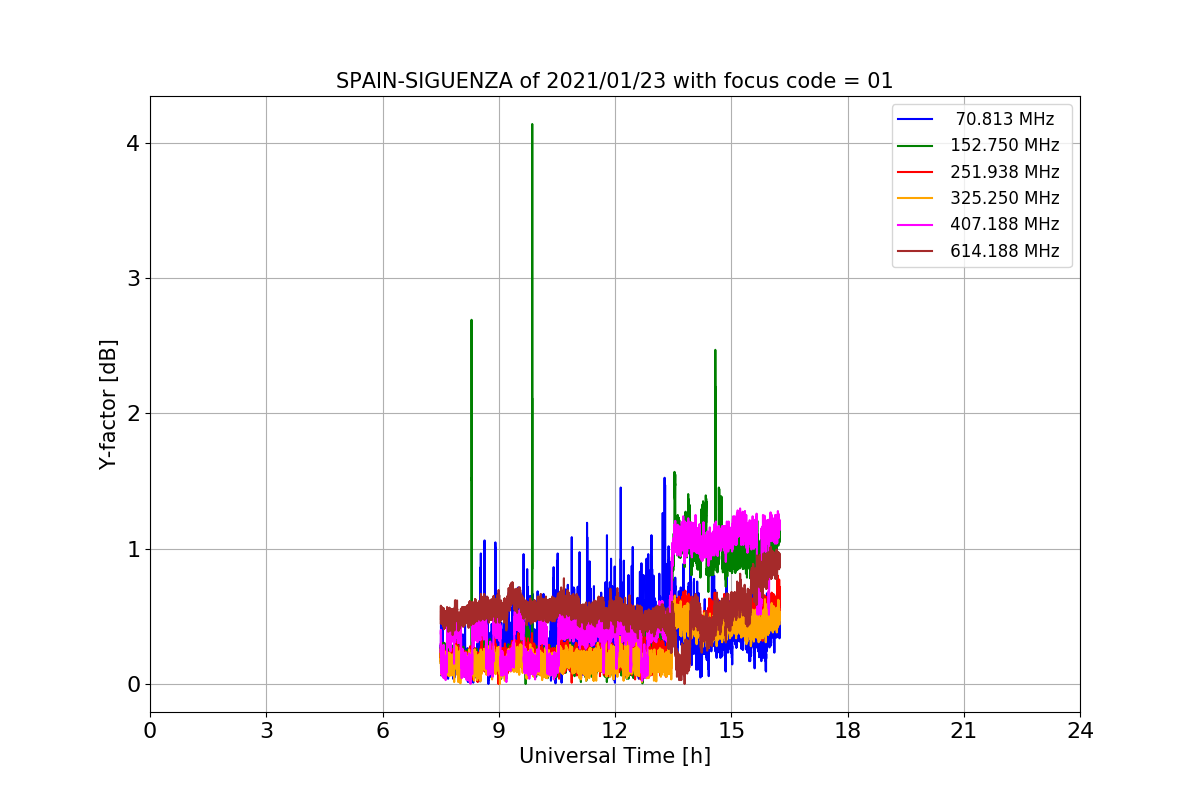Click the Y-factor [dB] axis label
This screenshot has height=800, width=1200.
108,404
